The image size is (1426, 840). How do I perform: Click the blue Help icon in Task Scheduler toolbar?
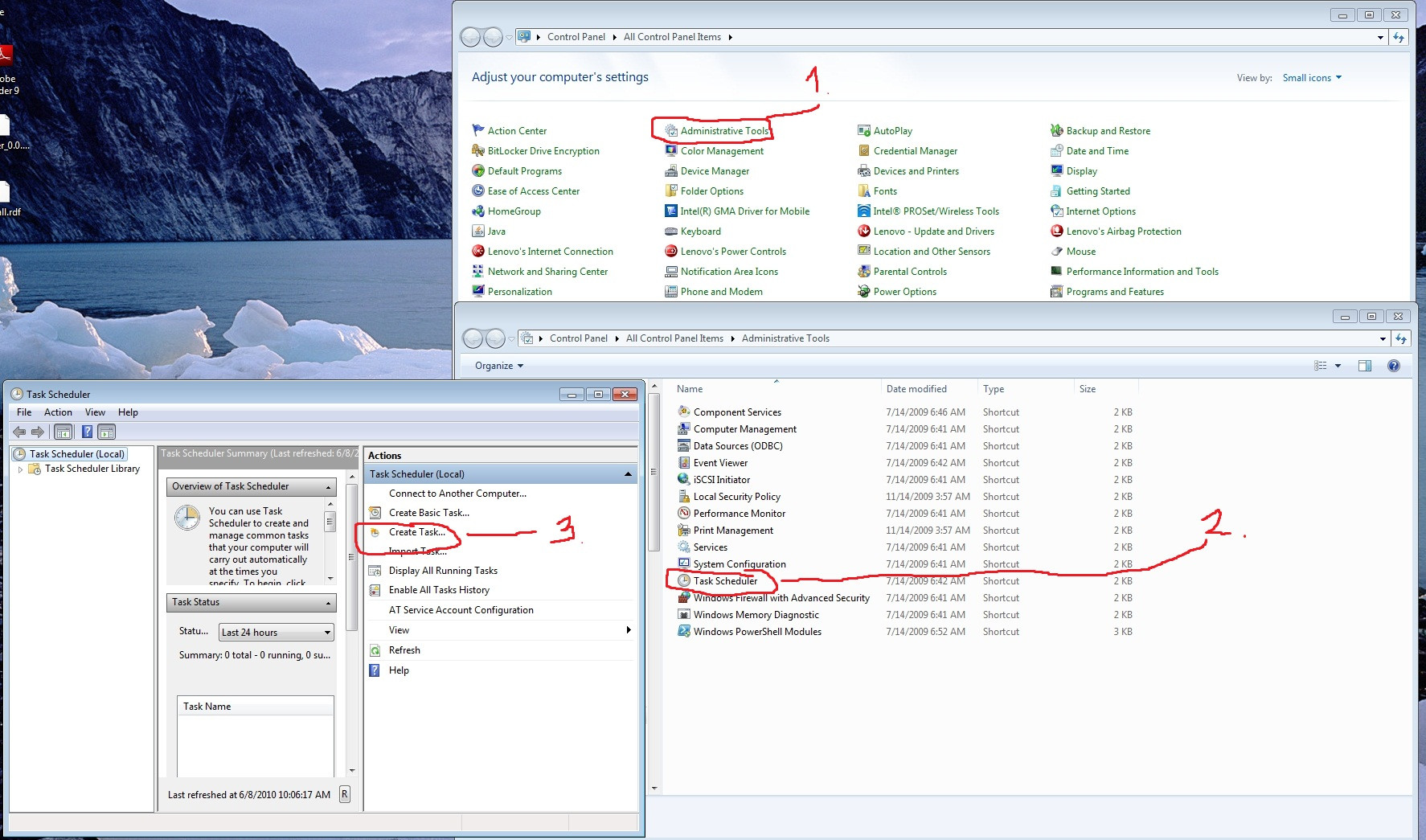click(87, 432)
